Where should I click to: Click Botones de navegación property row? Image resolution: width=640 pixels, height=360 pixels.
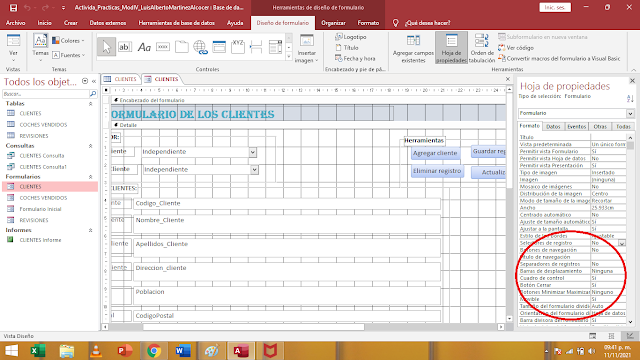click(573, 250)
